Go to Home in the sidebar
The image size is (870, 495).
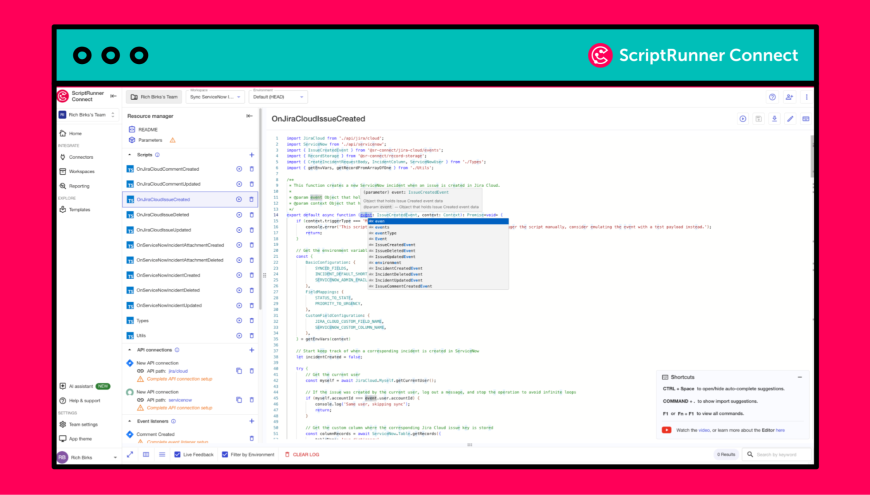(x=71, y=134)
